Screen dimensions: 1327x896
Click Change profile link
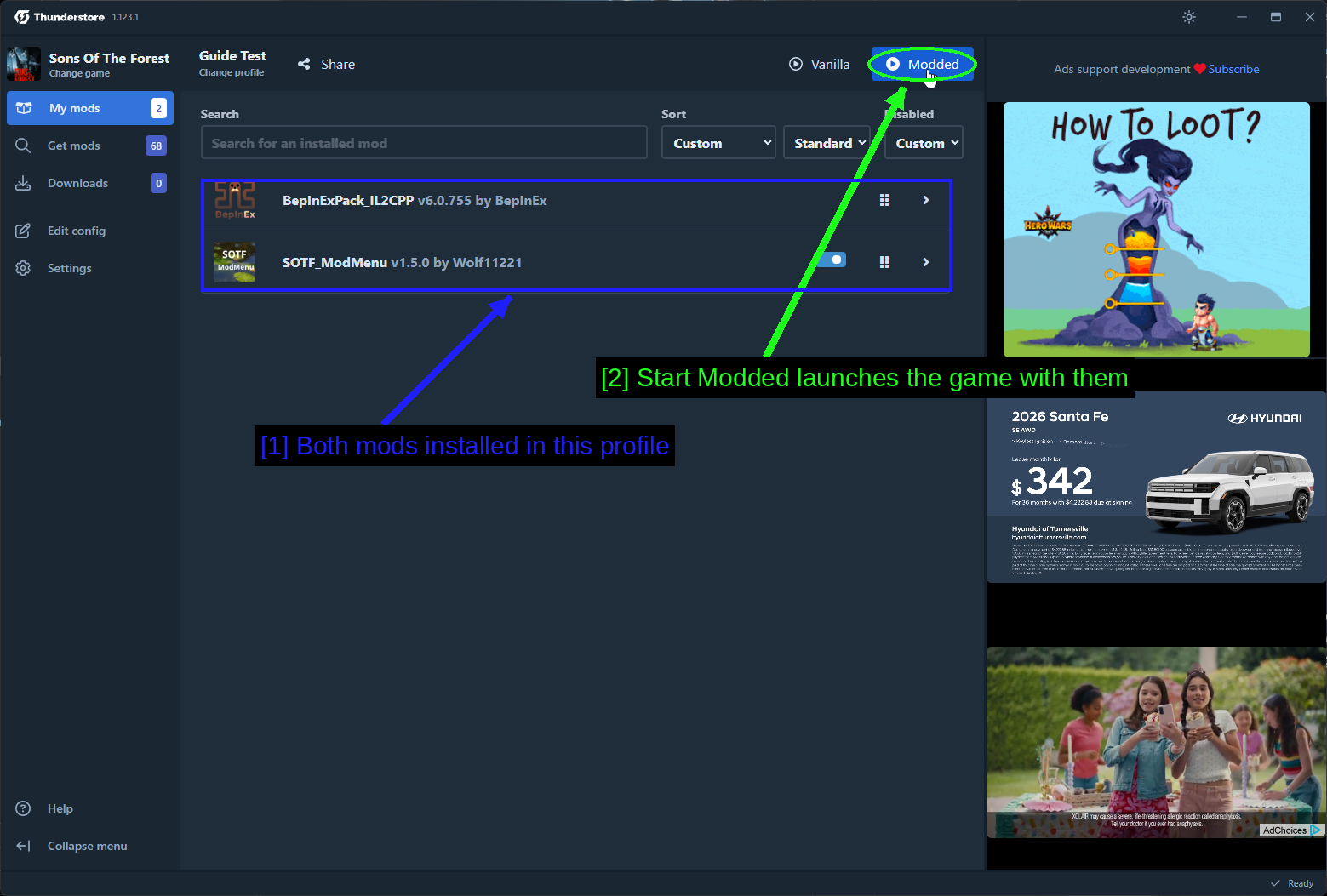point(232,73)
